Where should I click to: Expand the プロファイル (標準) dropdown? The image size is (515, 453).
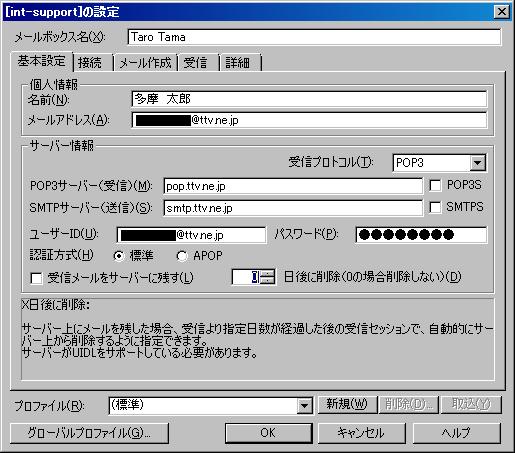point(304,405)
